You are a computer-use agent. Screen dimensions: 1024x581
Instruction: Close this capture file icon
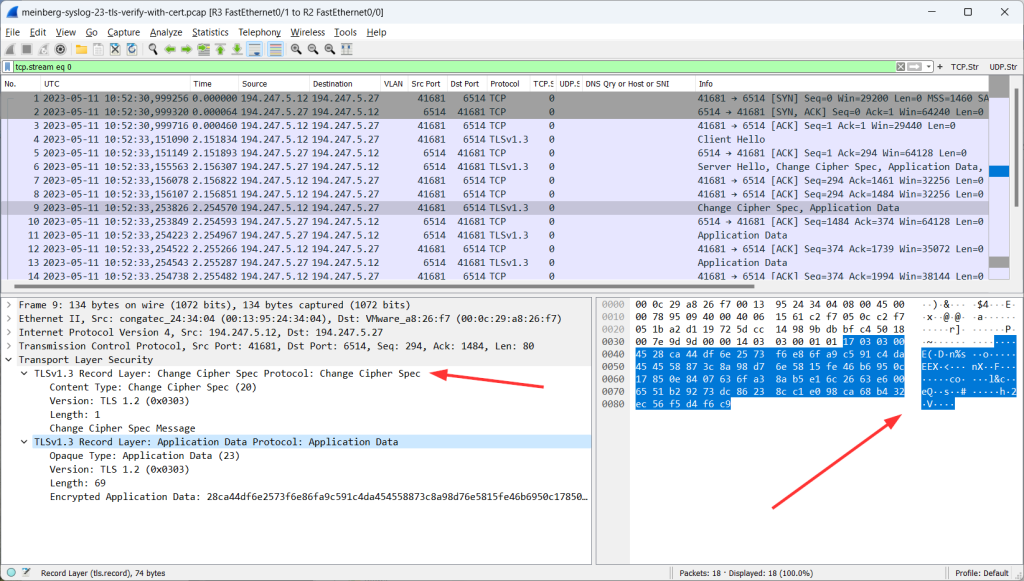(115, 49)
